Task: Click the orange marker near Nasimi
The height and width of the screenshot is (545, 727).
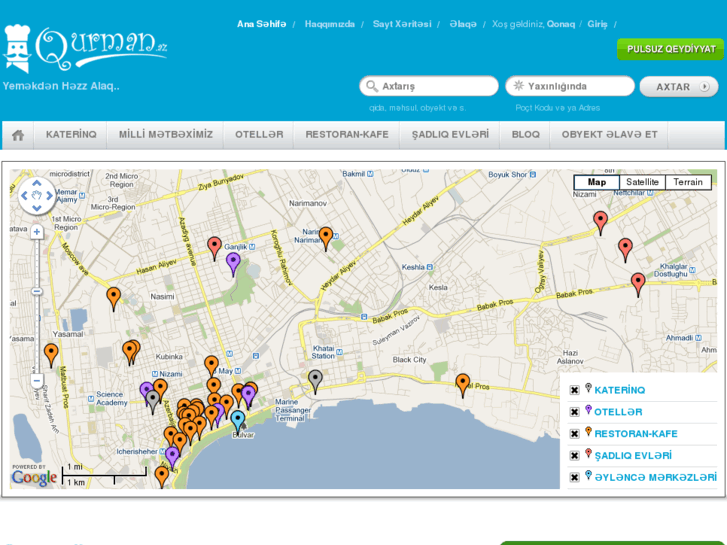Action: [114, 299]
